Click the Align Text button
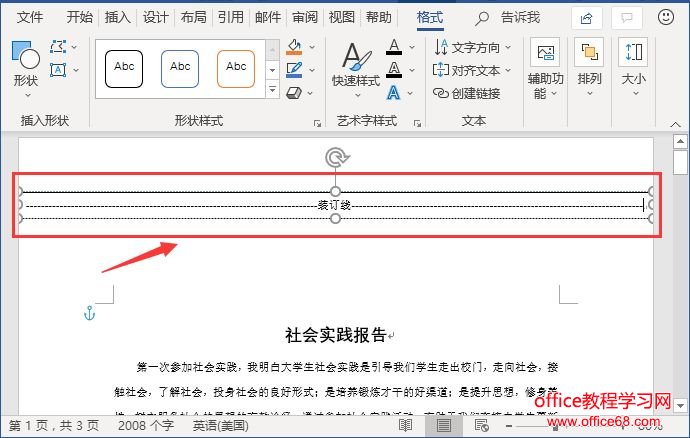The image size is (690, 438). pos(472,70)
